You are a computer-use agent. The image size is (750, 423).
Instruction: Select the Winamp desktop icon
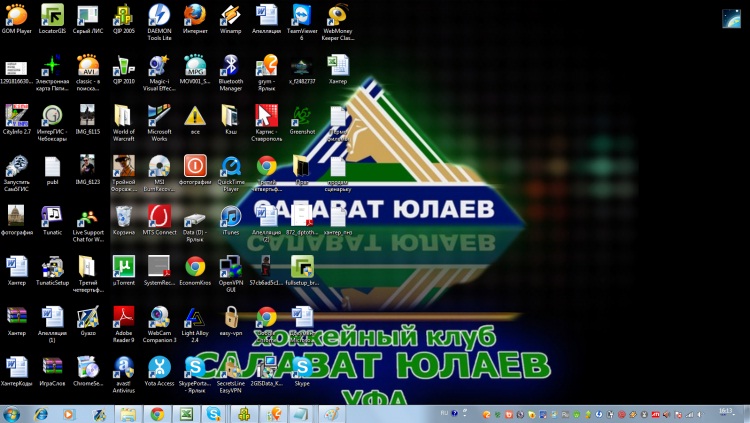(230, 15)
